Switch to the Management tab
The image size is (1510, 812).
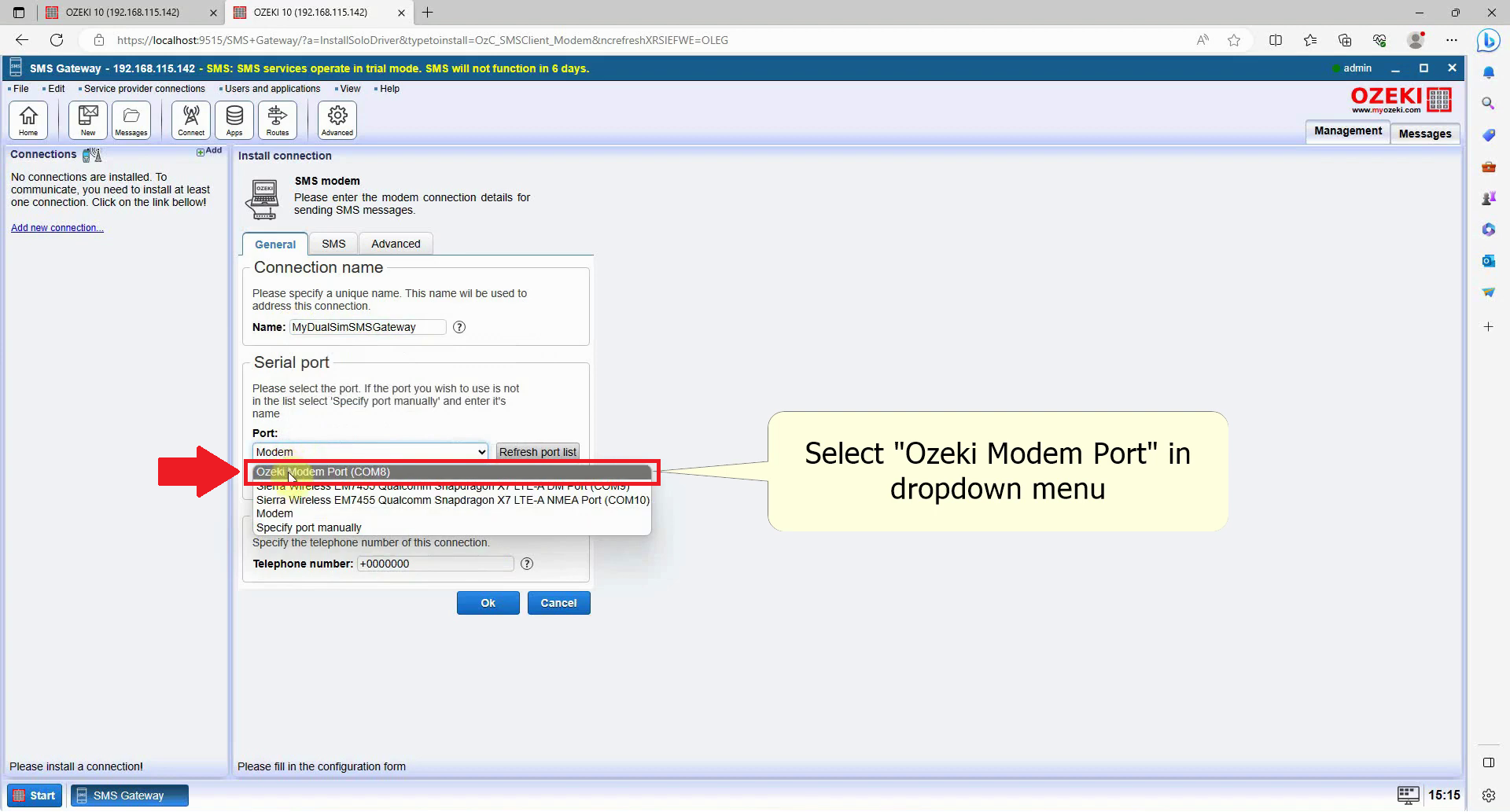[x=1347, y=131]
